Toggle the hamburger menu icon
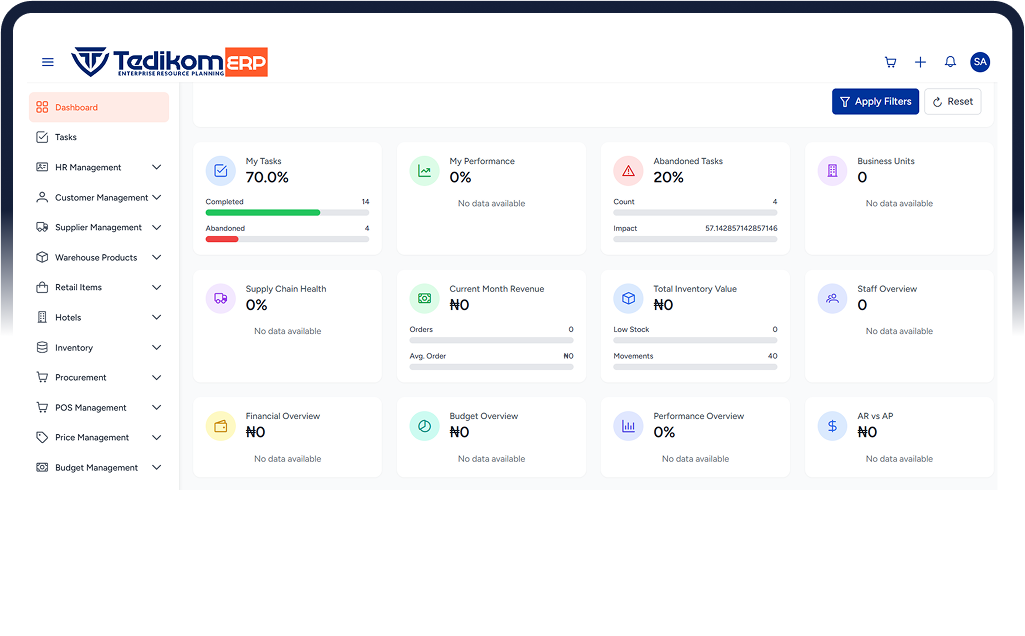Viewport: 1025px width, 636px height. pyautogui.click(x=47, y=62)
